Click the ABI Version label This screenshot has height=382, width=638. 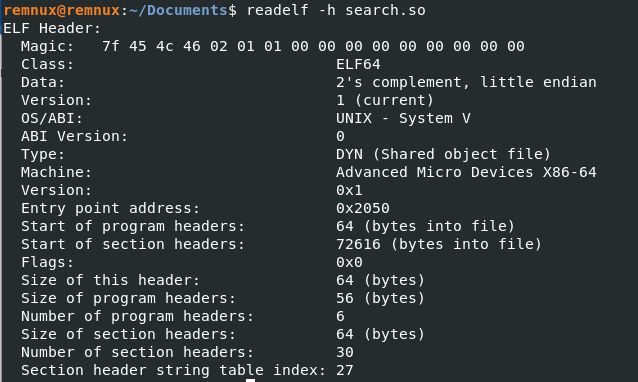(x=74, y=136)
